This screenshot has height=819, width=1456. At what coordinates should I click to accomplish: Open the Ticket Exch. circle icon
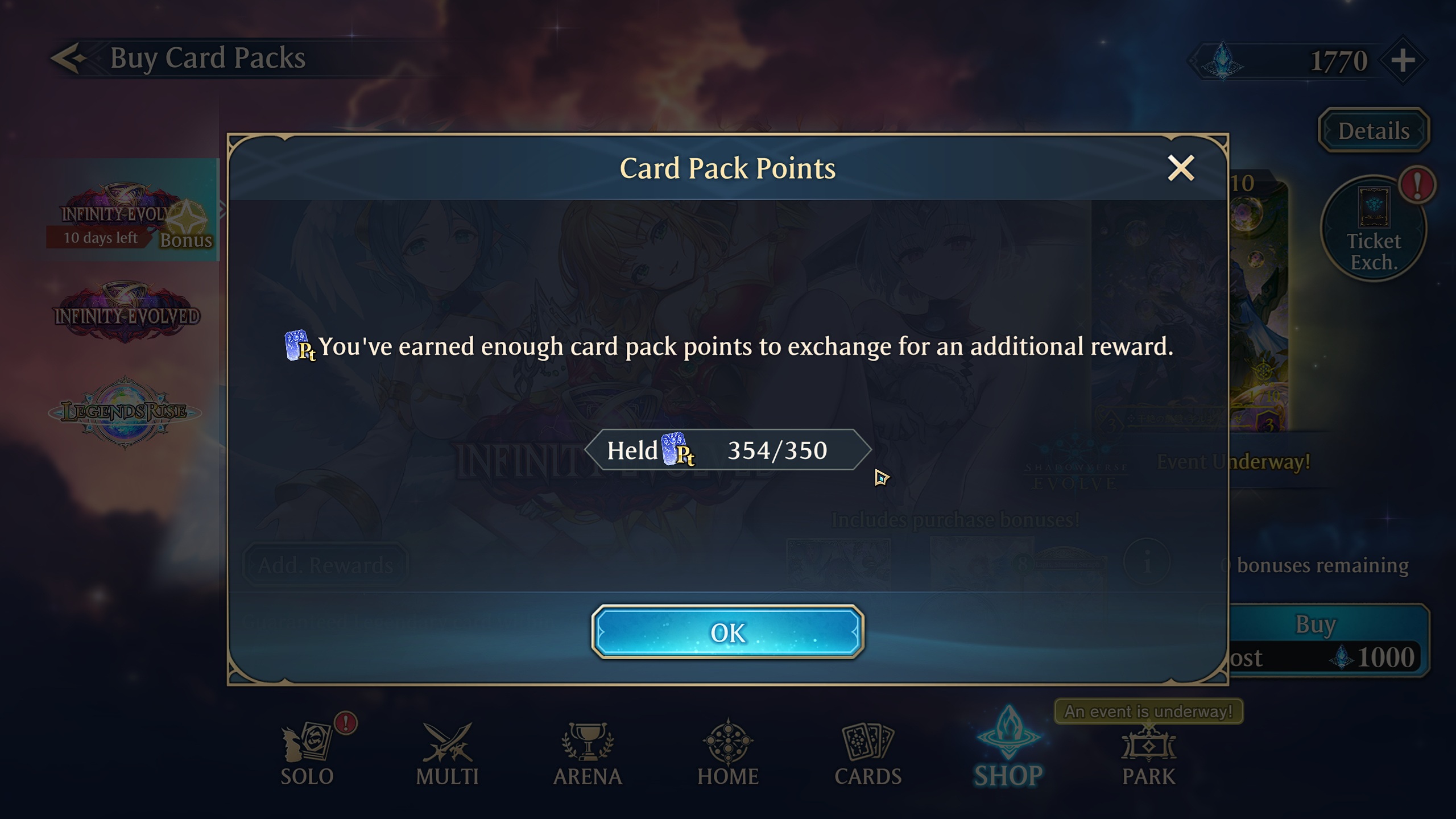click(1374, 229)
